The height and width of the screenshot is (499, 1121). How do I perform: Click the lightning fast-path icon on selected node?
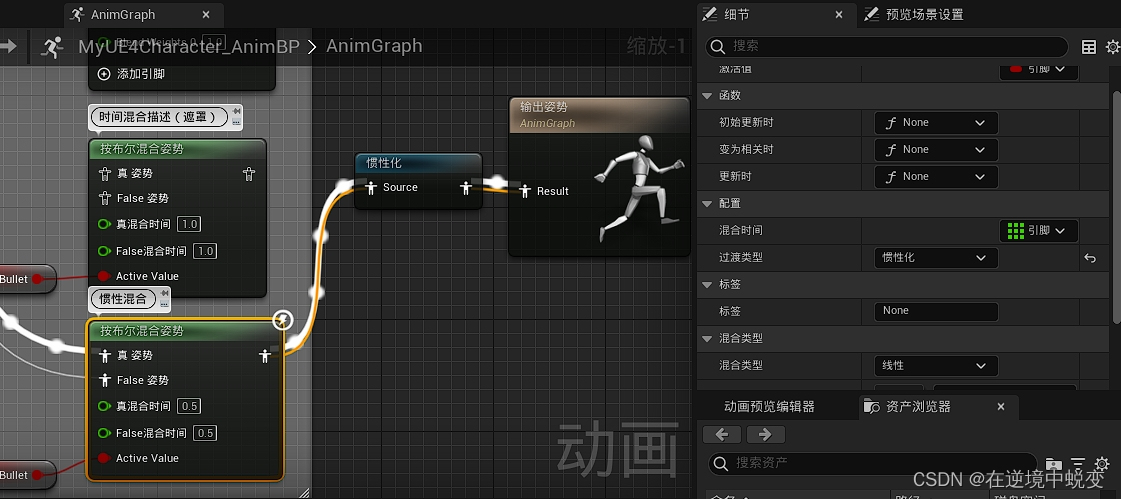[282, 320]
